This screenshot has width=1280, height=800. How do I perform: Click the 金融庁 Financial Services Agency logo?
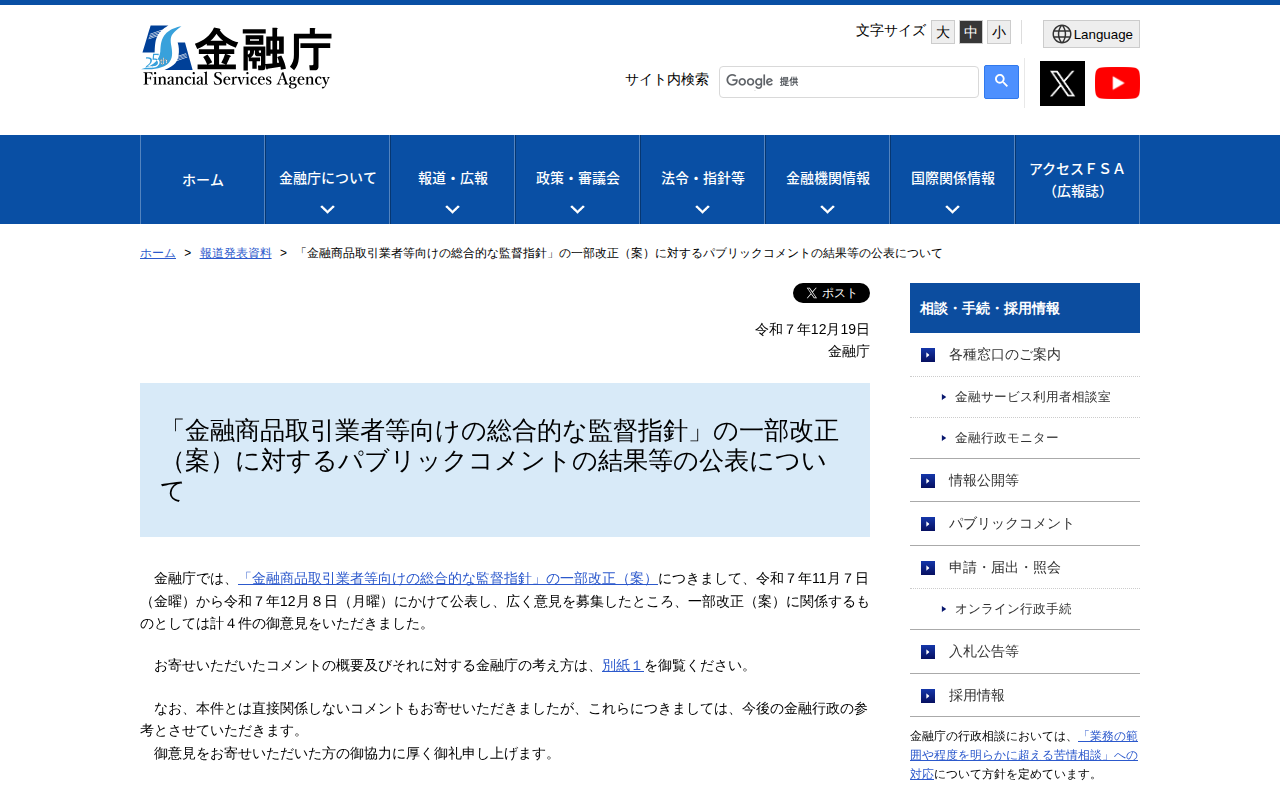click(x=237, y=55)
